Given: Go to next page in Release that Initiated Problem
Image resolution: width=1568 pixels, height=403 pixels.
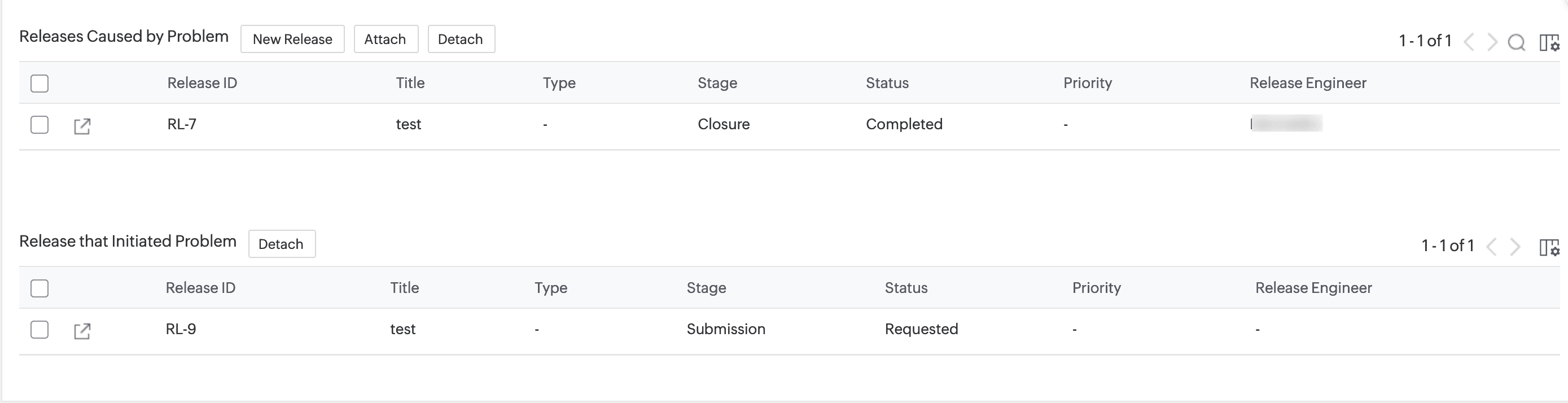Looking at the screenshot, I should (x=1514, y=247).
